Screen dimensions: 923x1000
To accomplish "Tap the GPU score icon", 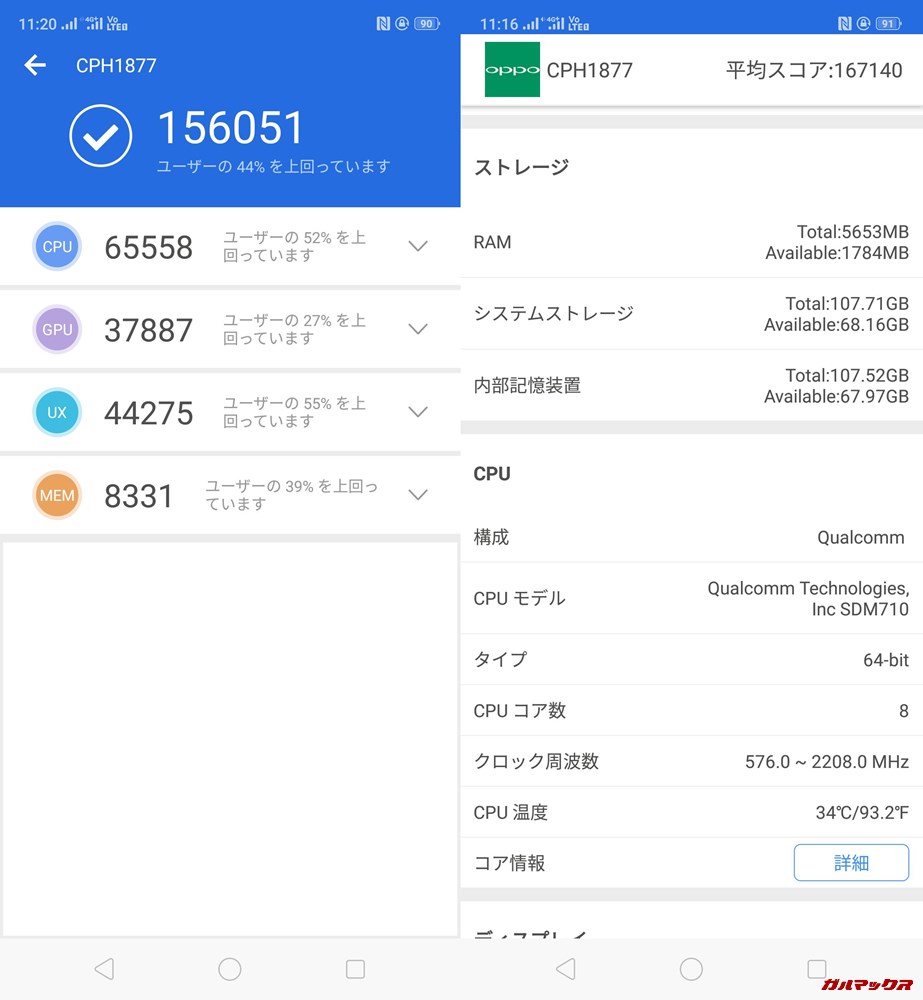I will tap(57, 329).
